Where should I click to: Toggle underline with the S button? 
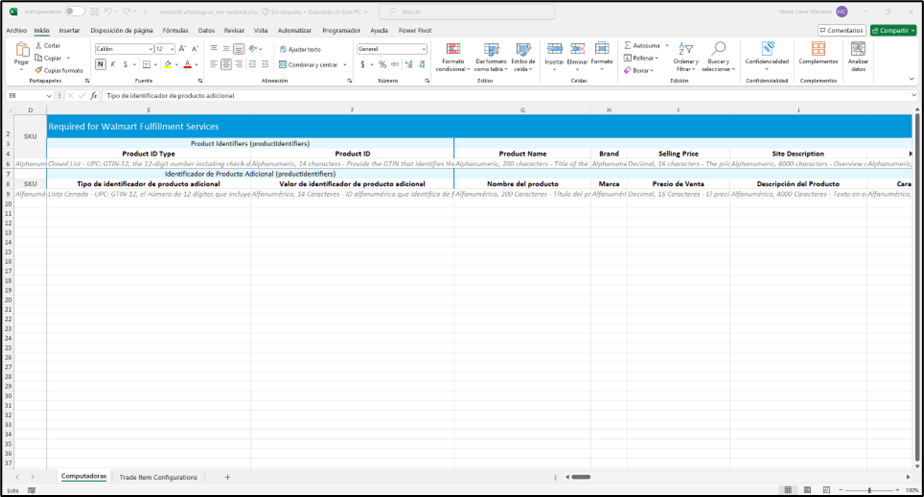pos(126,64)
